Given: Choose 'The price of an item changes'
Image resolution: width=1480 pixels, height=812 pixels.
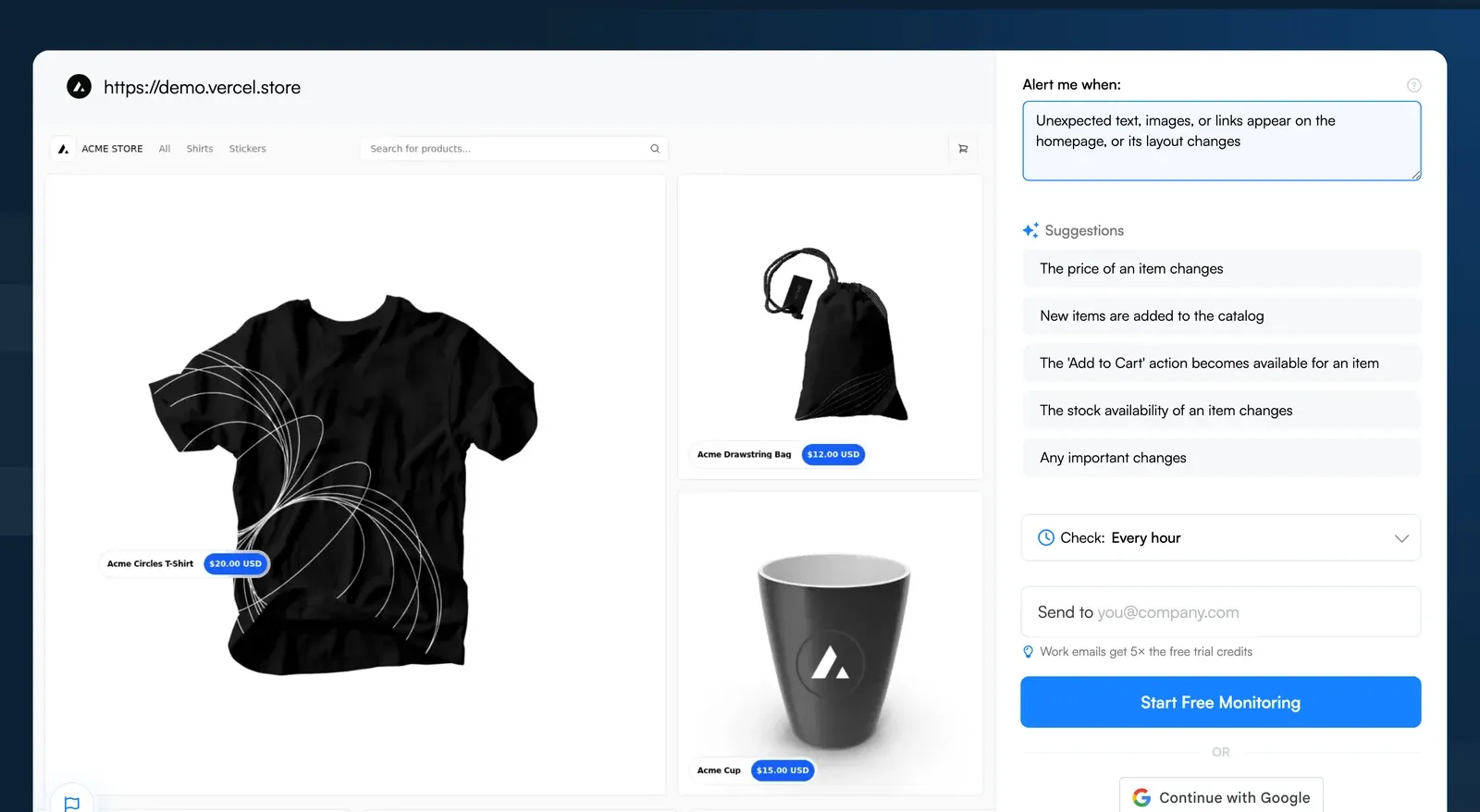Looking at the screenshot, I should point(1221,268).
